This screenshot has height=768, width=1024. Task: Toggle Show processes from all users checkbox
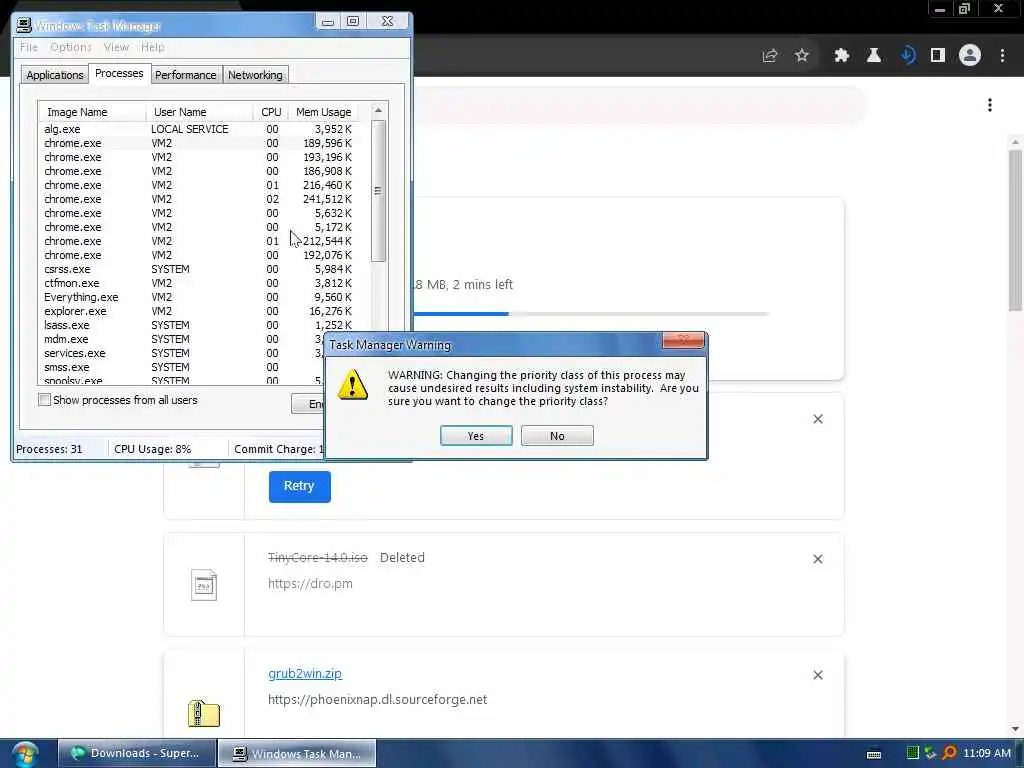[x=44, y=400]
